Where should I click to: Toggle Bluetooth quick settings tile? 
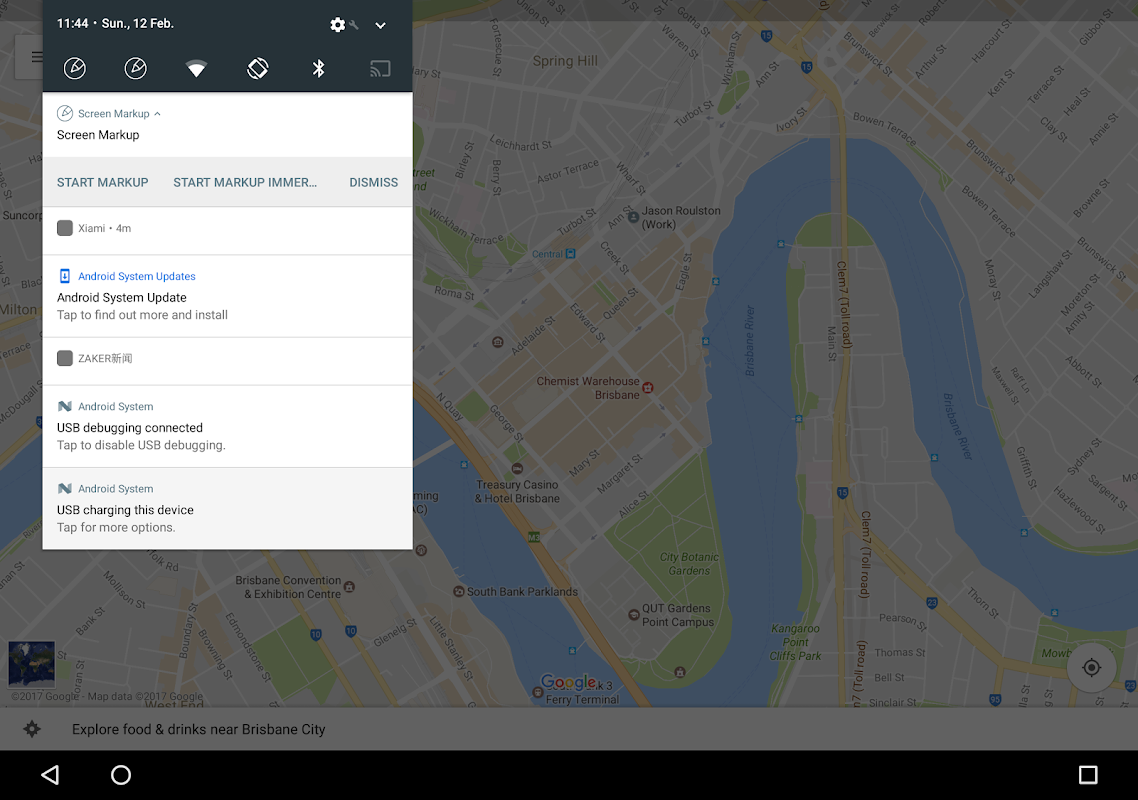[x=318, y=69]
